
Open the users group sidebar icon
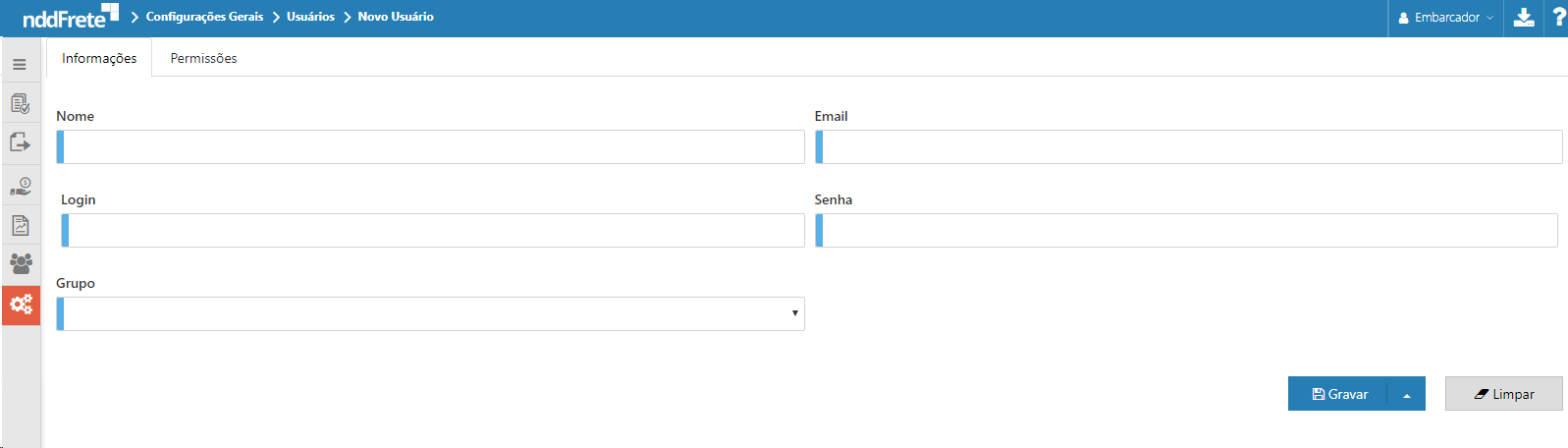point(20,263)
